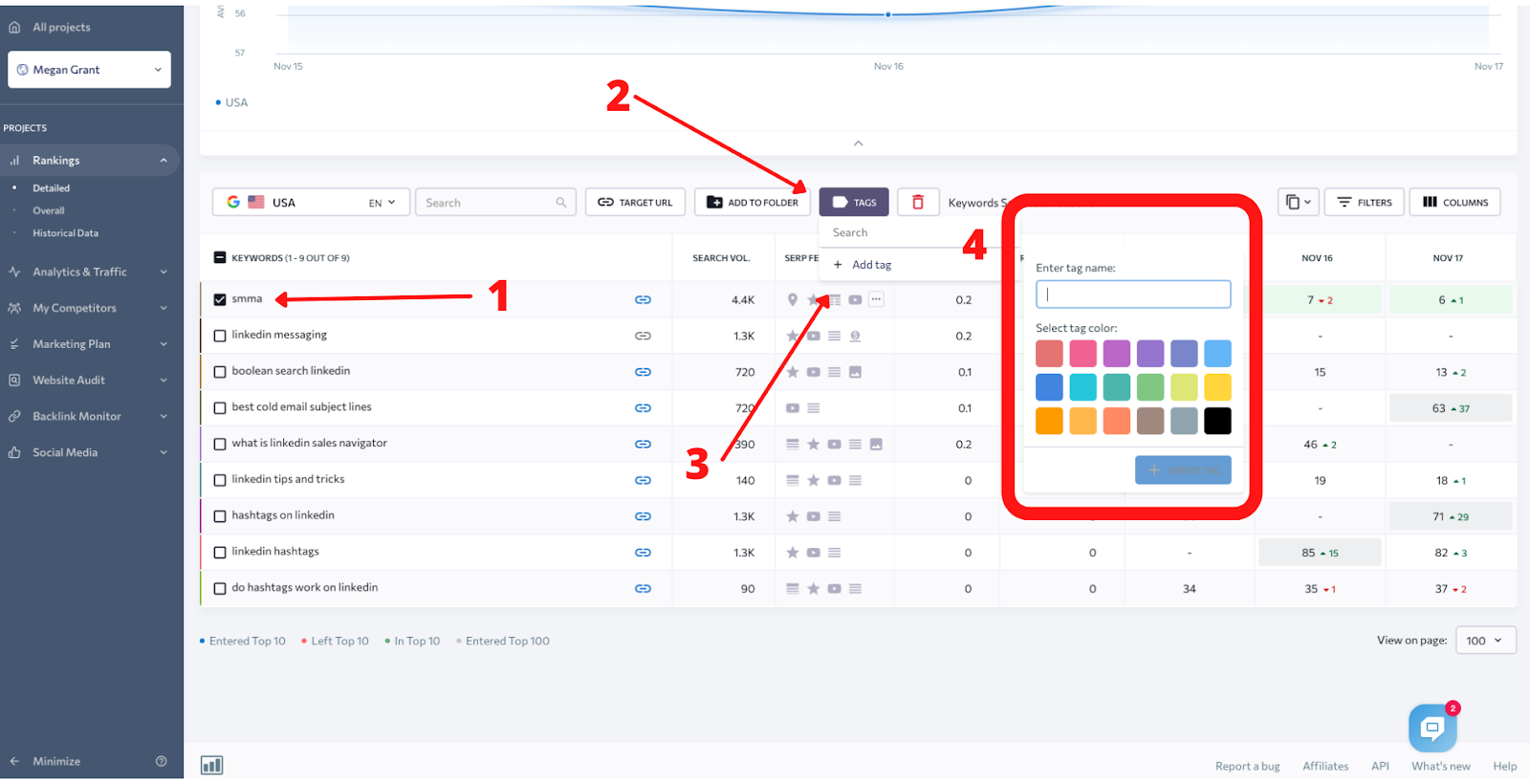1530x784 pixels.
Task: Check what is linkedin sales navigator checkbox
Action: click(220, 445)
